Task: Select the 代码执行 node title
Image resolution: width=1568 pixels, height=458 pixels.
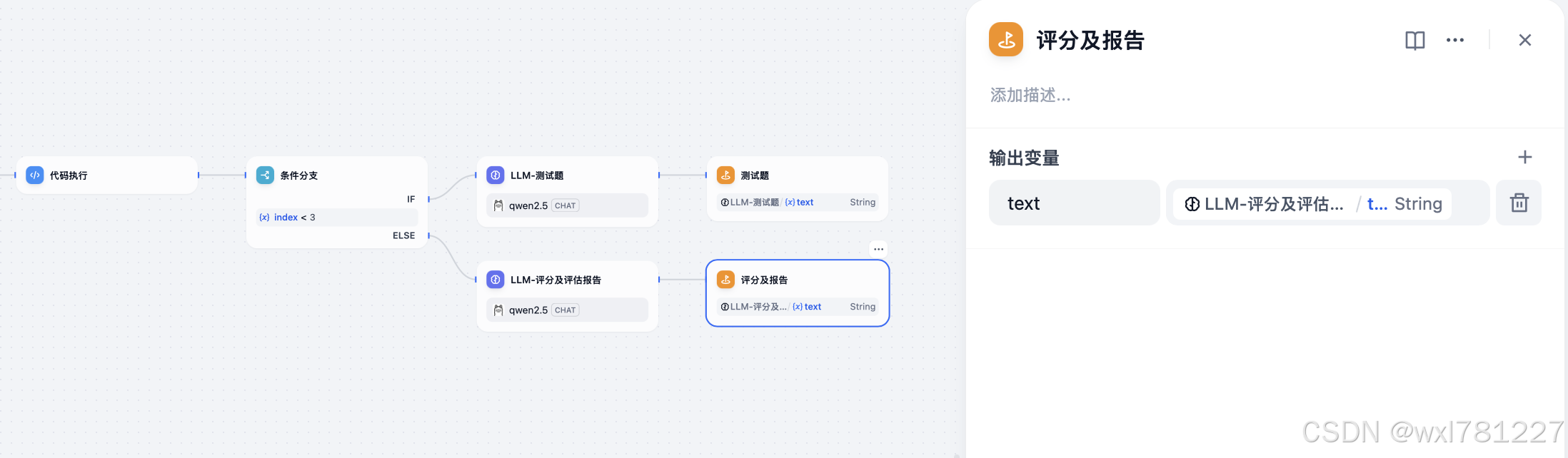Action: 69,175
